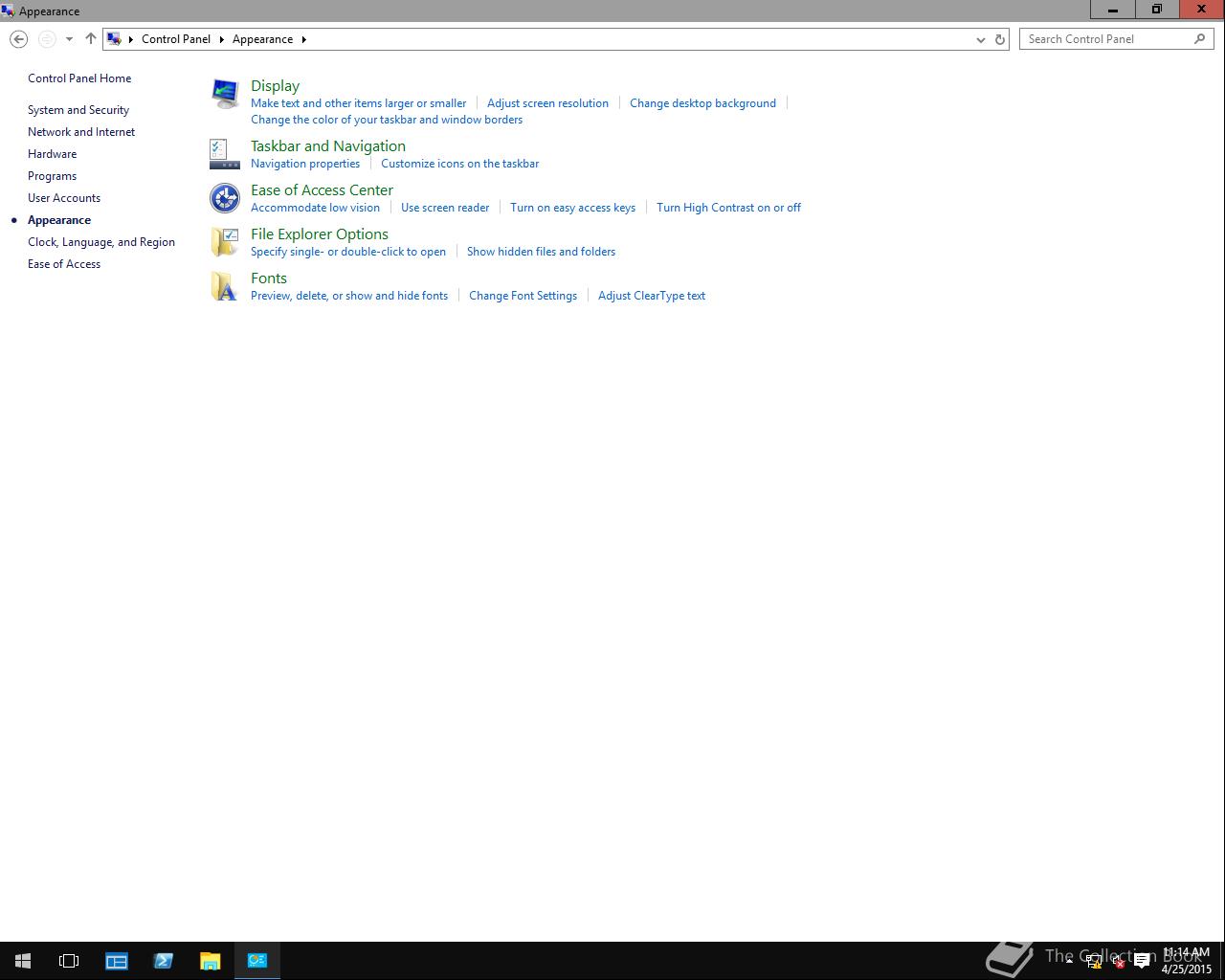The width and height of the screenshot is (1225, 980).
Task: Click Make text and other items larger or smaller
Action: (358, 103)
